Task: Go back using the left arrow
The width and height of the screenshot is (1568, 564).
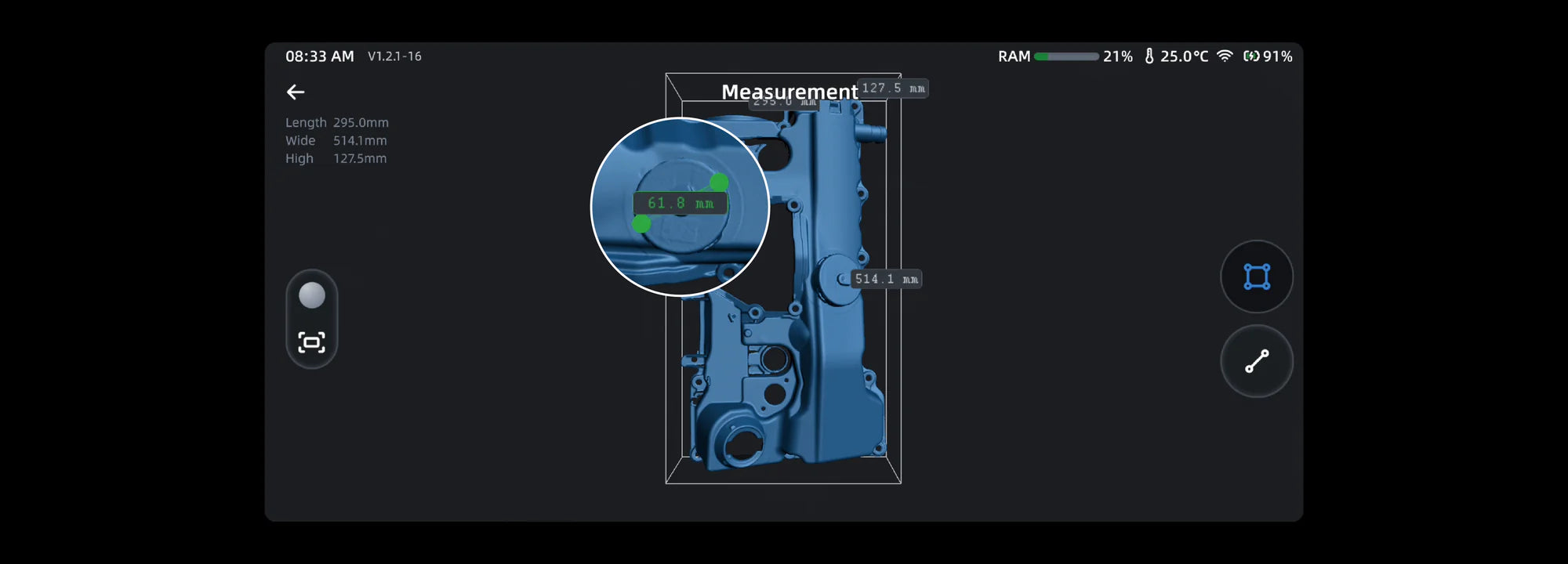Action: pos(296,92)
